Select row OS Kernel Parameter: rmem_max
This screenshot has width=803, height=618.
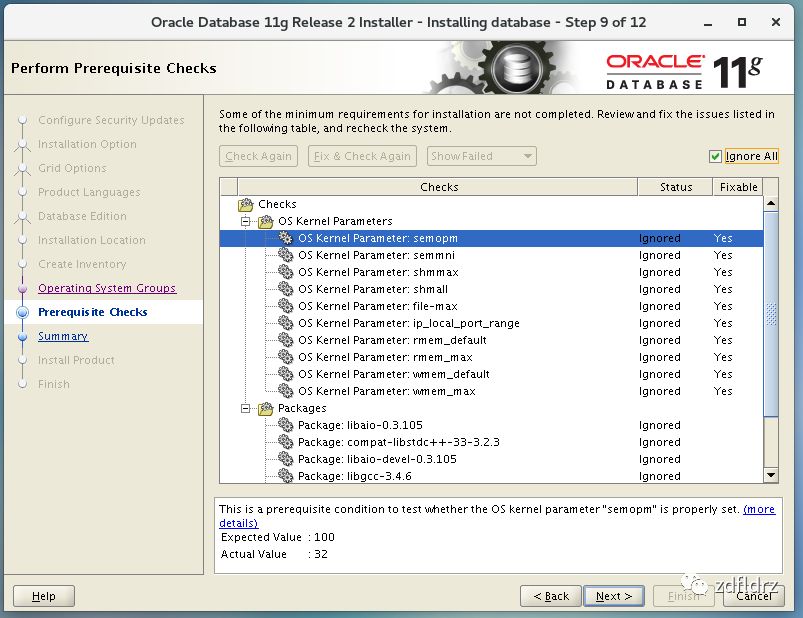click(x=491, y=357)
